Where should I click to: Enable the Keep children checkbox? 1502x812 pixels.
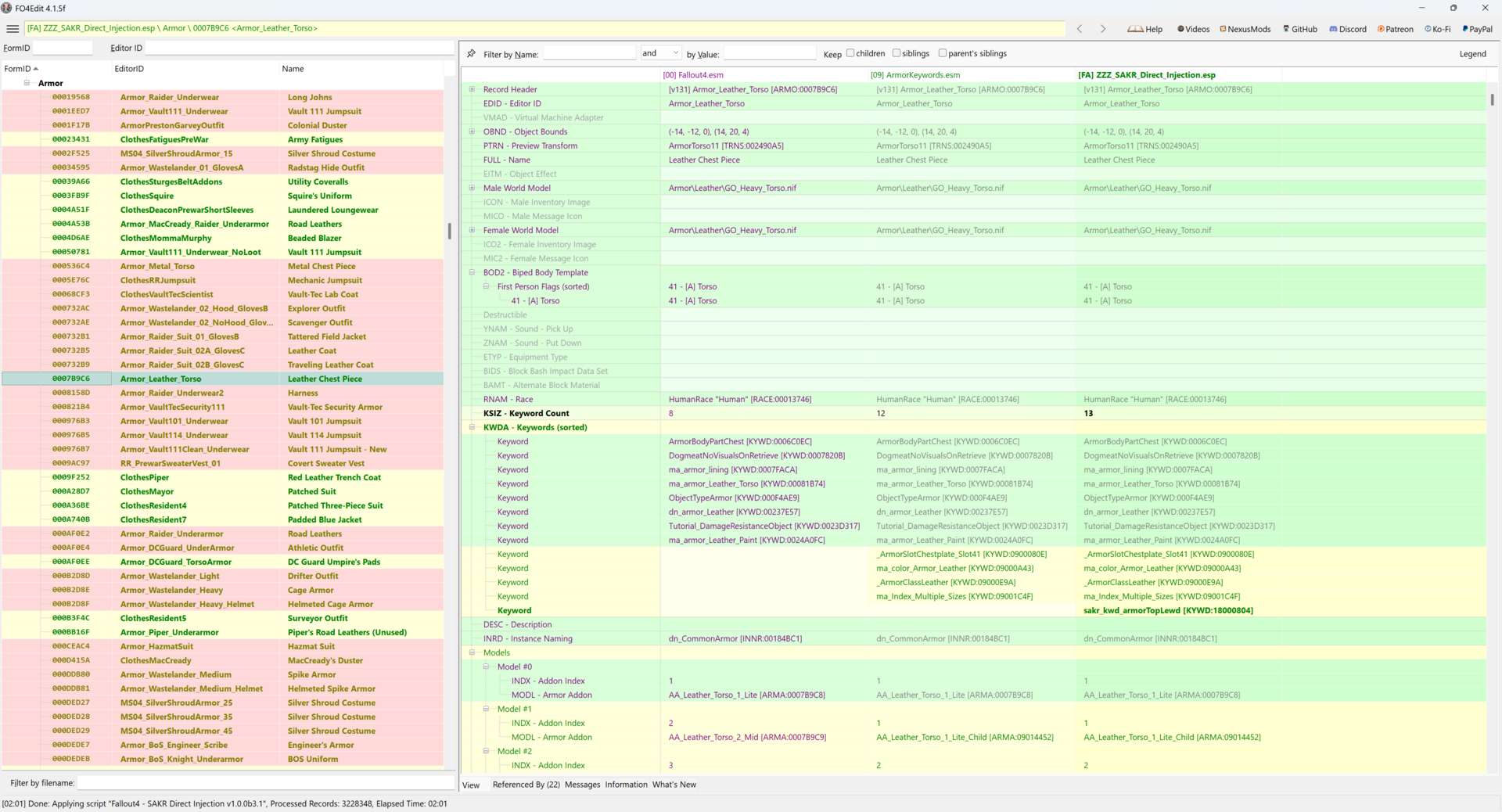[x=850, y=53]
